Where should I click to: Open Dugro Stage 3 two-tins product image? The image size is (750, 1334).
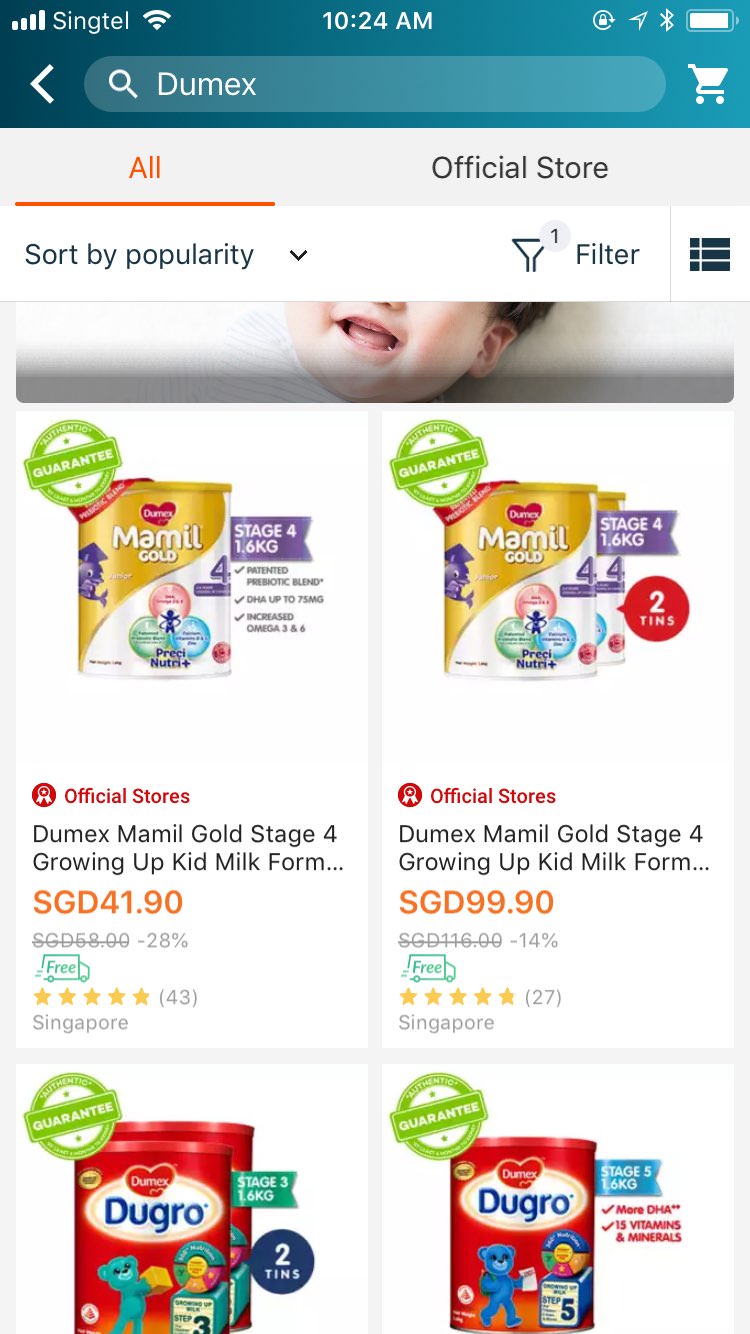pos(191,1200)
